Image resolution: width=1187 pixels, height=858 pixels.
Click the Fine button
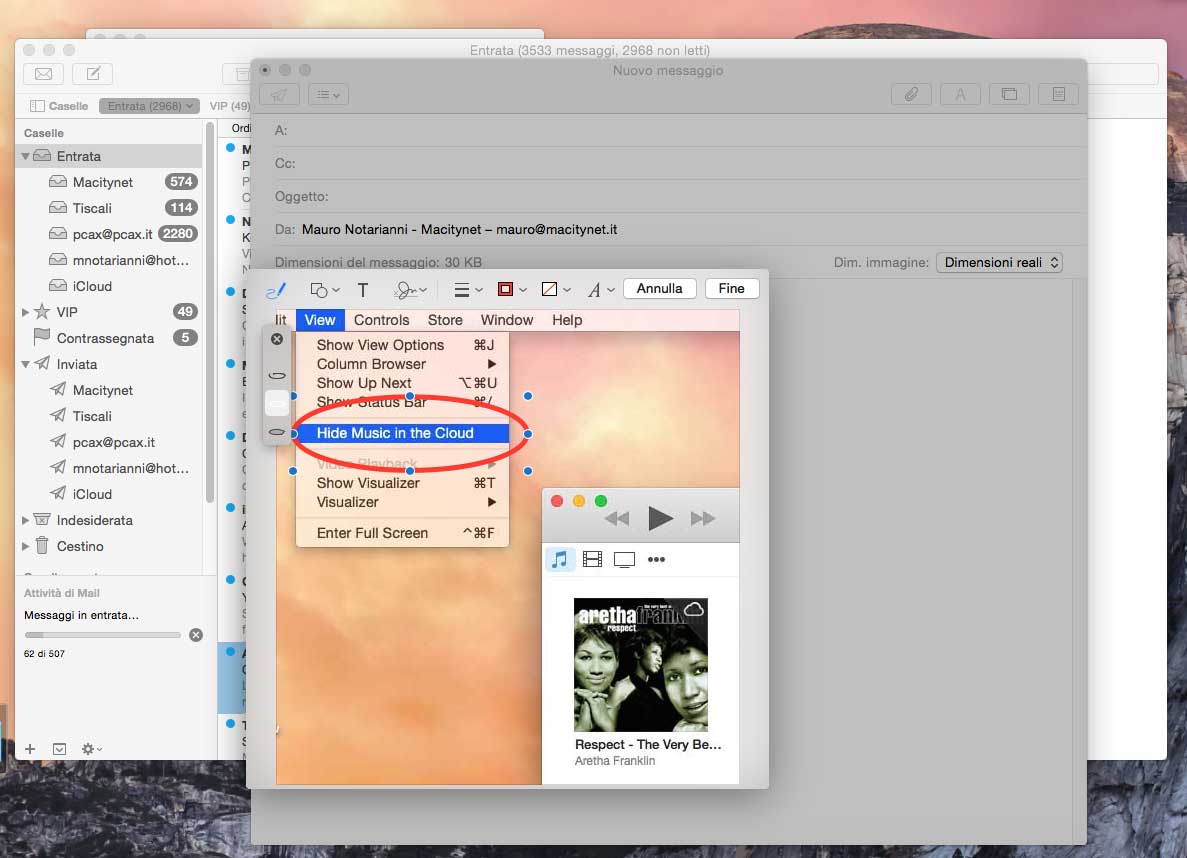(x=731, y=288)
